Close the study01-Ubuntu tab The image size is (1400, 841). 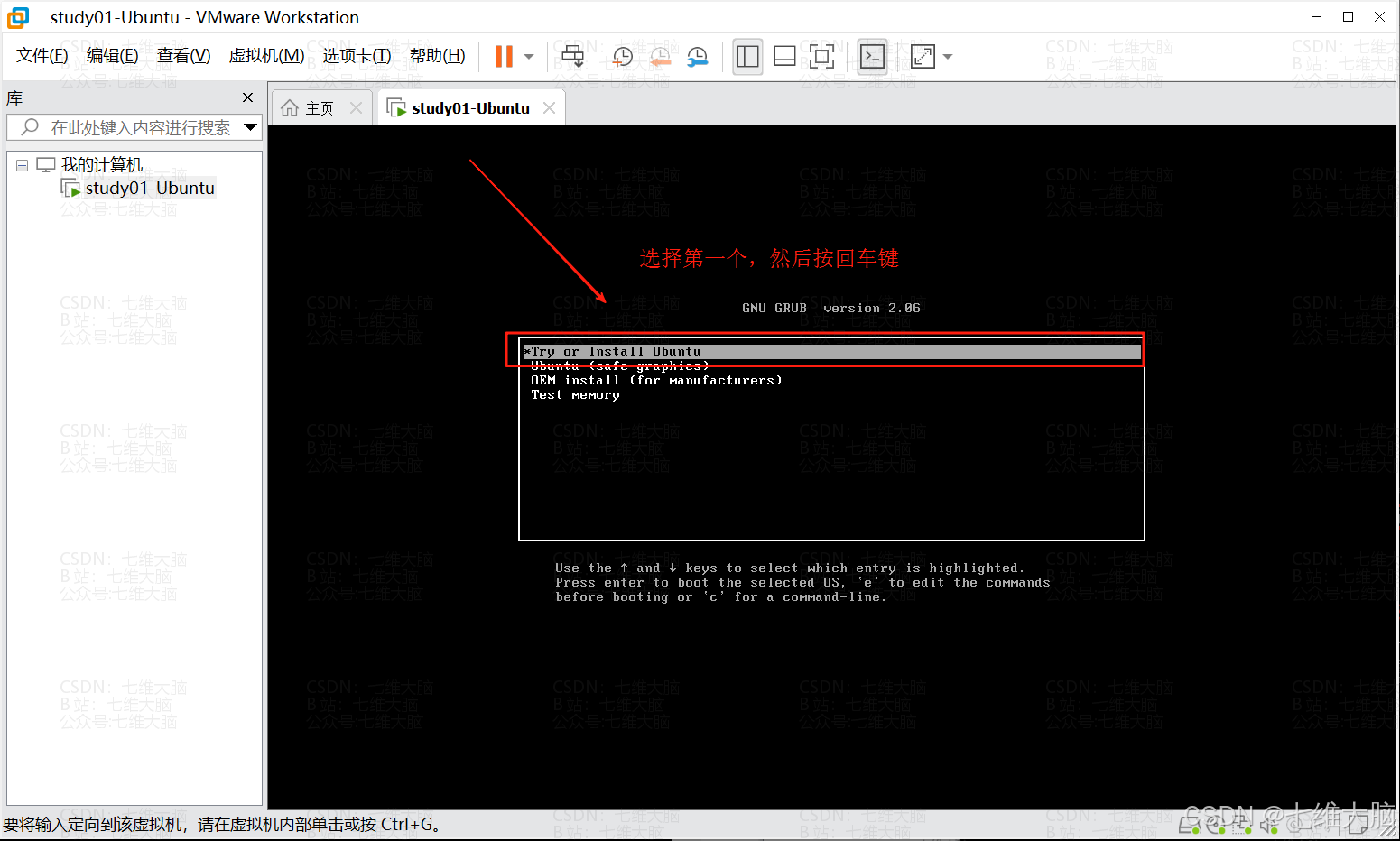[549, 108]
